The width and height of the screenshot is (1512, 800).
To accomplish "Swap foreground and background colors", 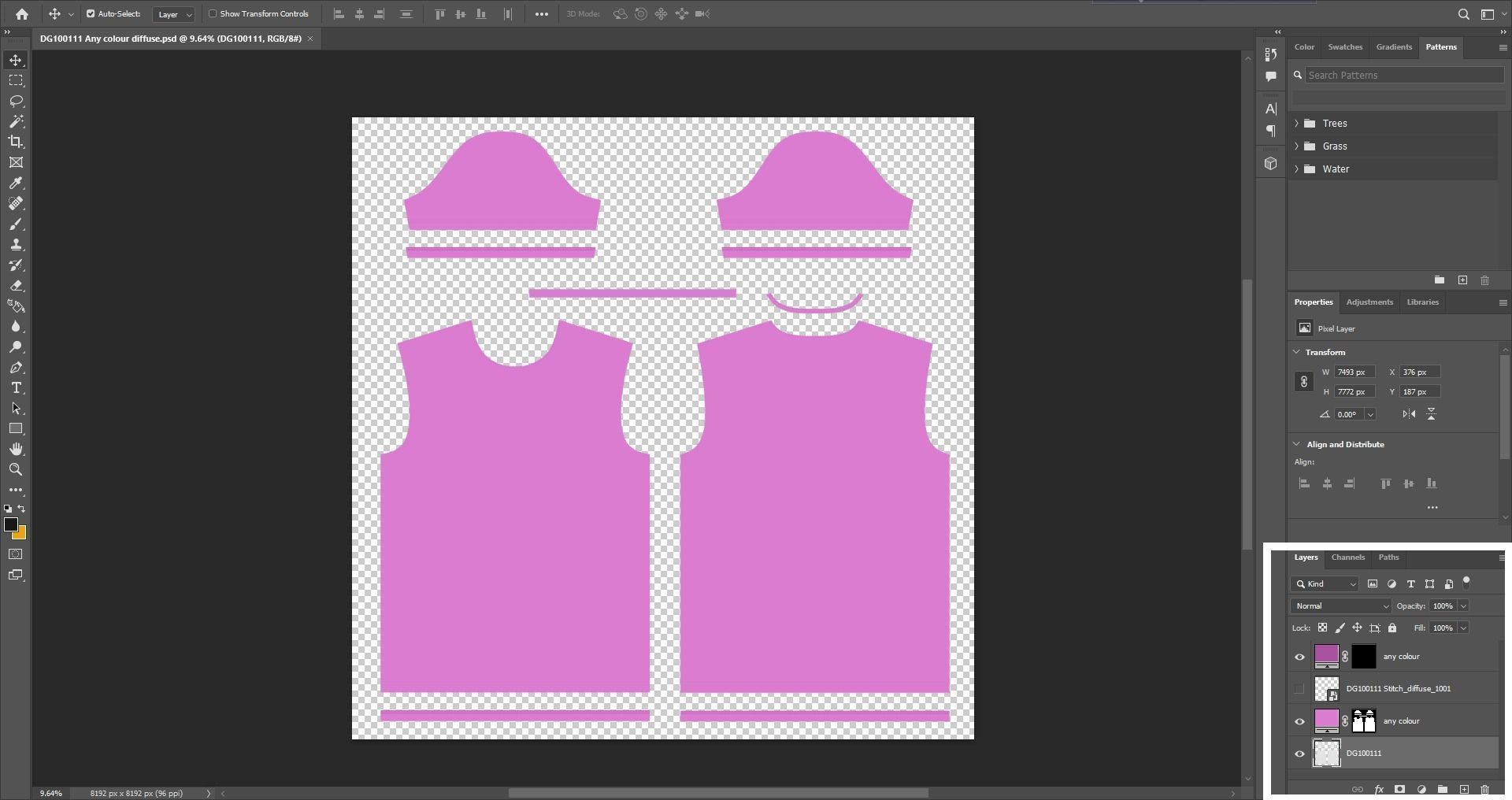I will coord(21,509).
